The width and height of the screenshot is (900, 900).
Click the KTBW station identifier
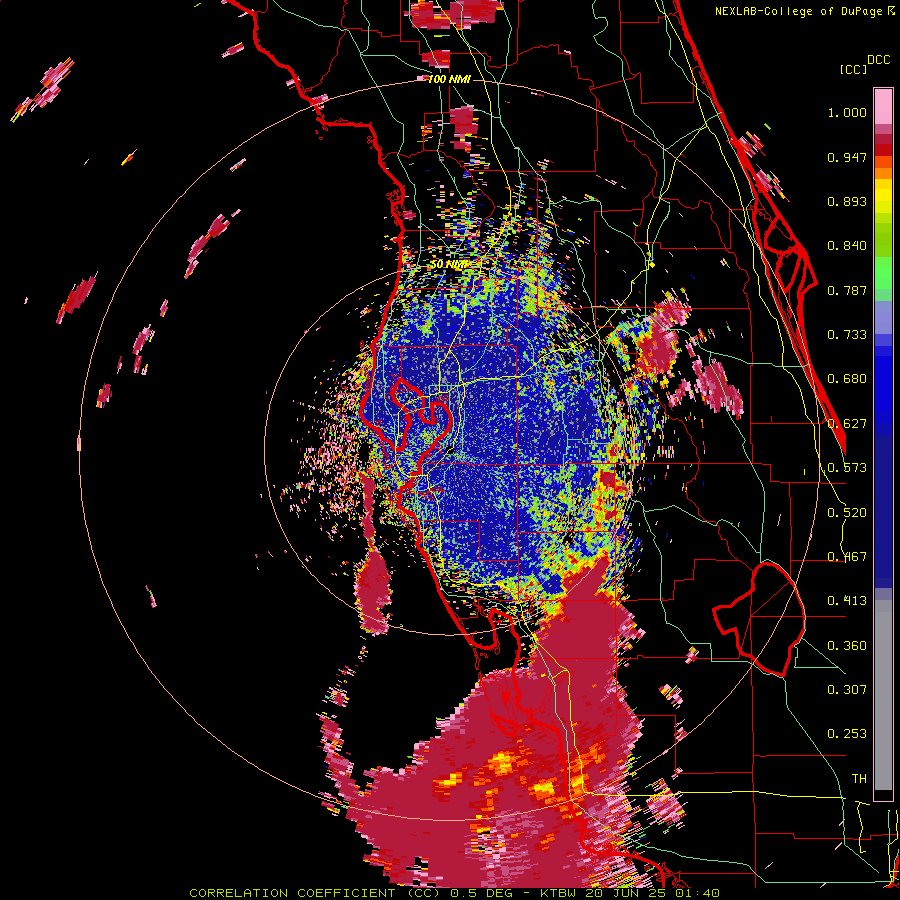[560, 893]
